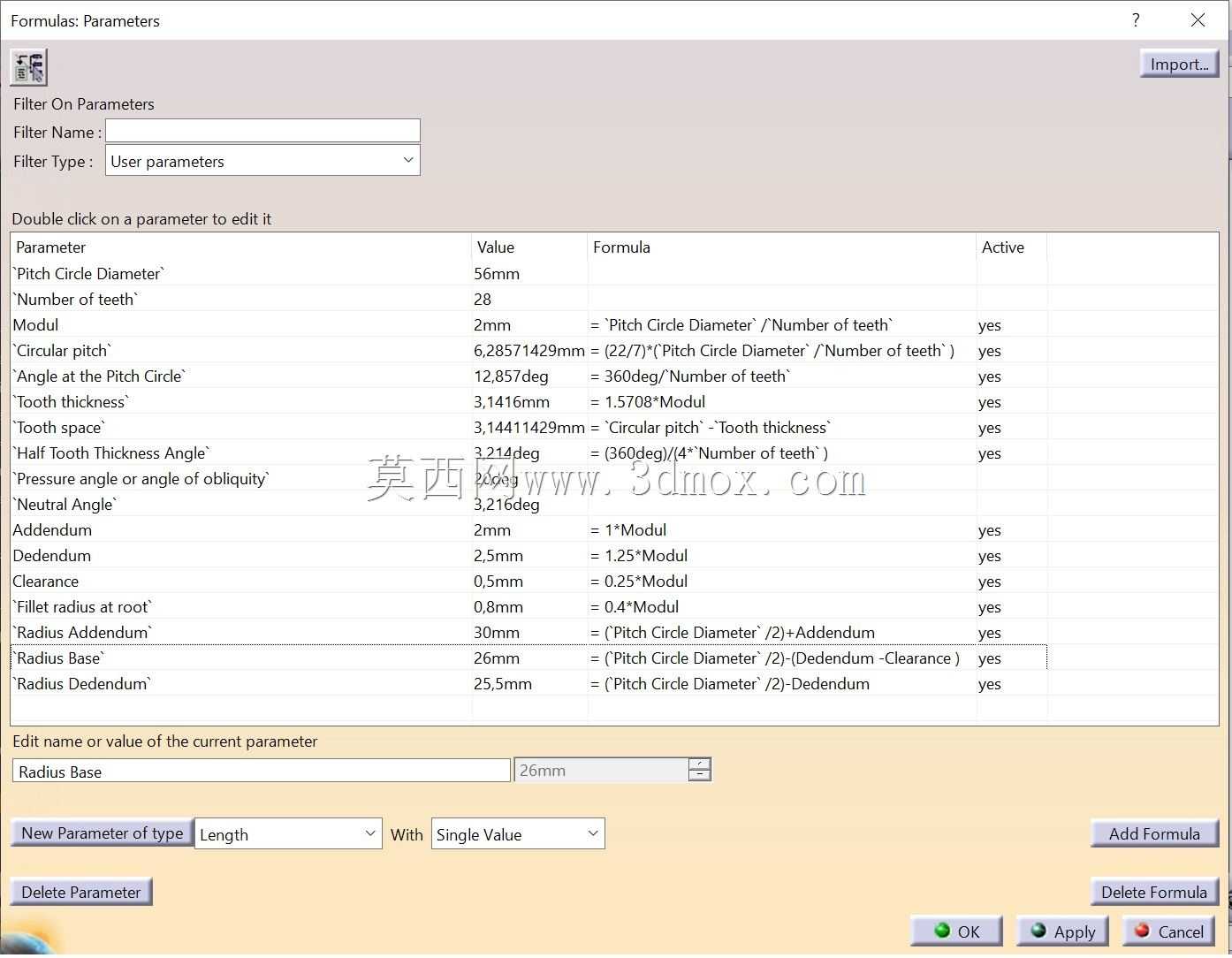Click the incremental filter icon at top left
Viewport: 1232px width, 958px height.
coord(28,67)
